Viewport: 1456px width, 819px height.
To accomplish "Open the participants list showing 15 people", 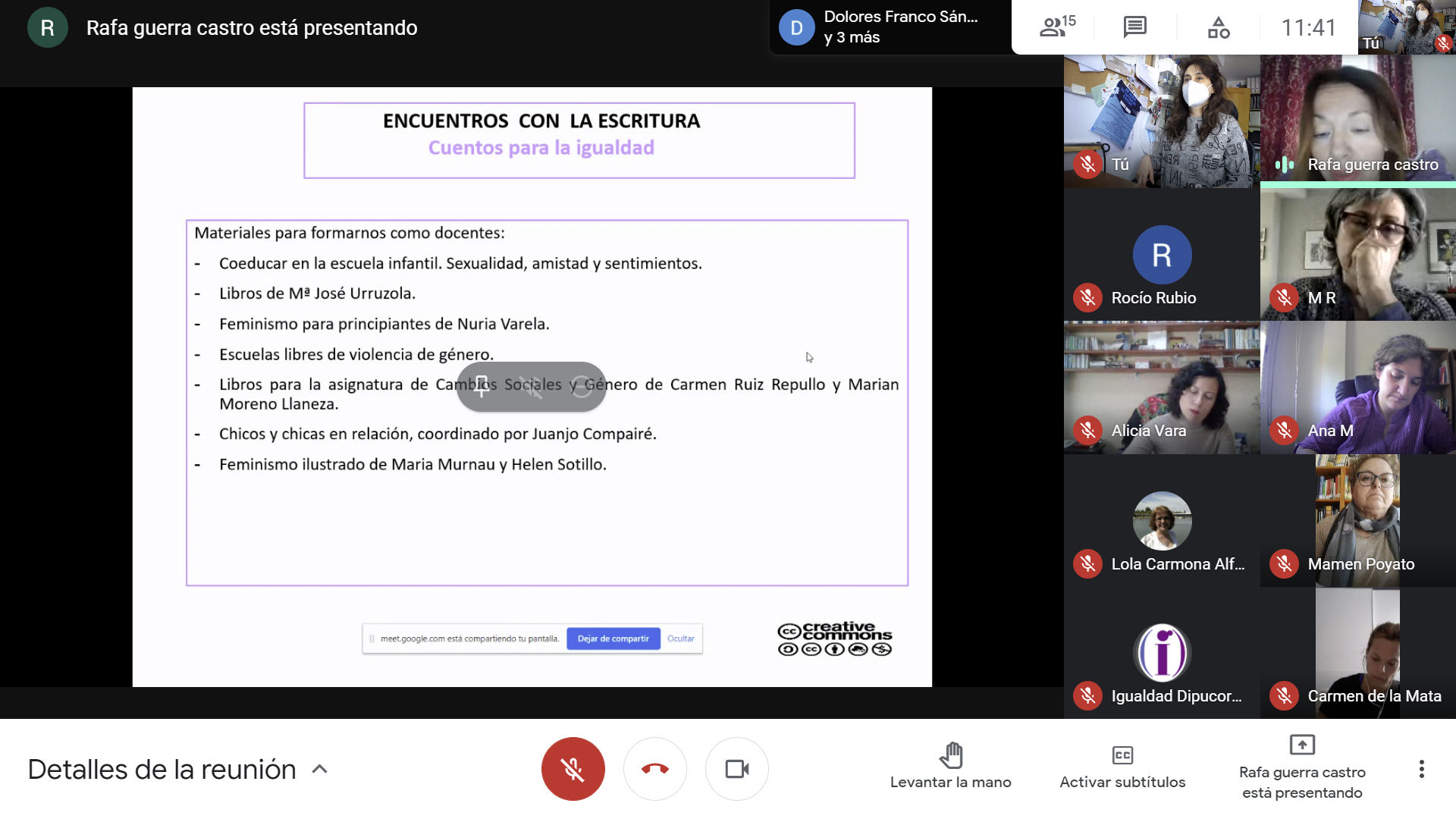I will click(1057, 27).
